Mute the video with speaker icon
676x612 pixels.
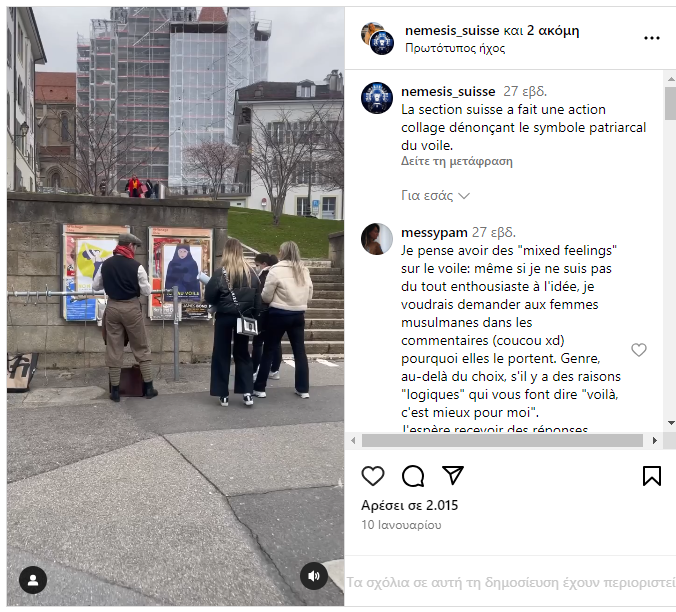tap(314, 576)
